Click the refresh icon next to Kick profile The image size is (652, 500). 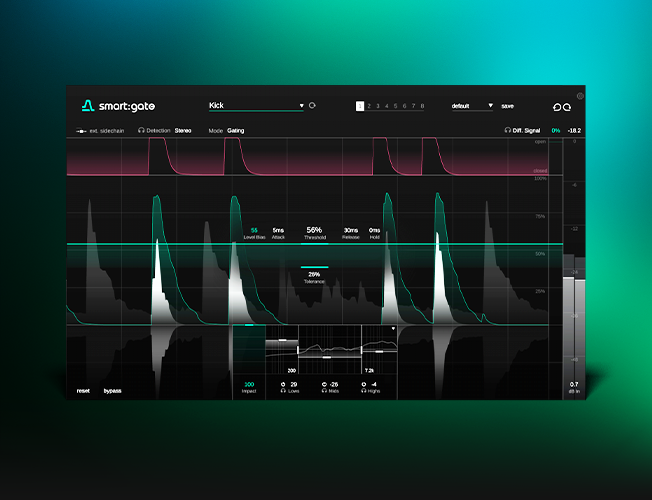click(x=312, y=106)
